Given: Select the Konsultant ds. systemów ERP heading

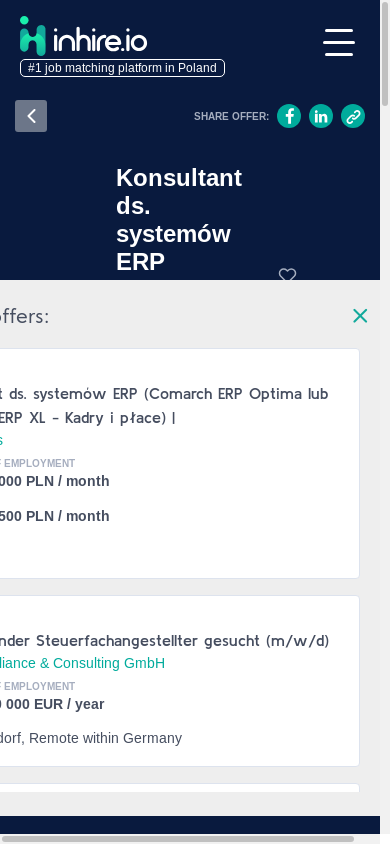Looking at the screenshot, I should click(179, 220).
